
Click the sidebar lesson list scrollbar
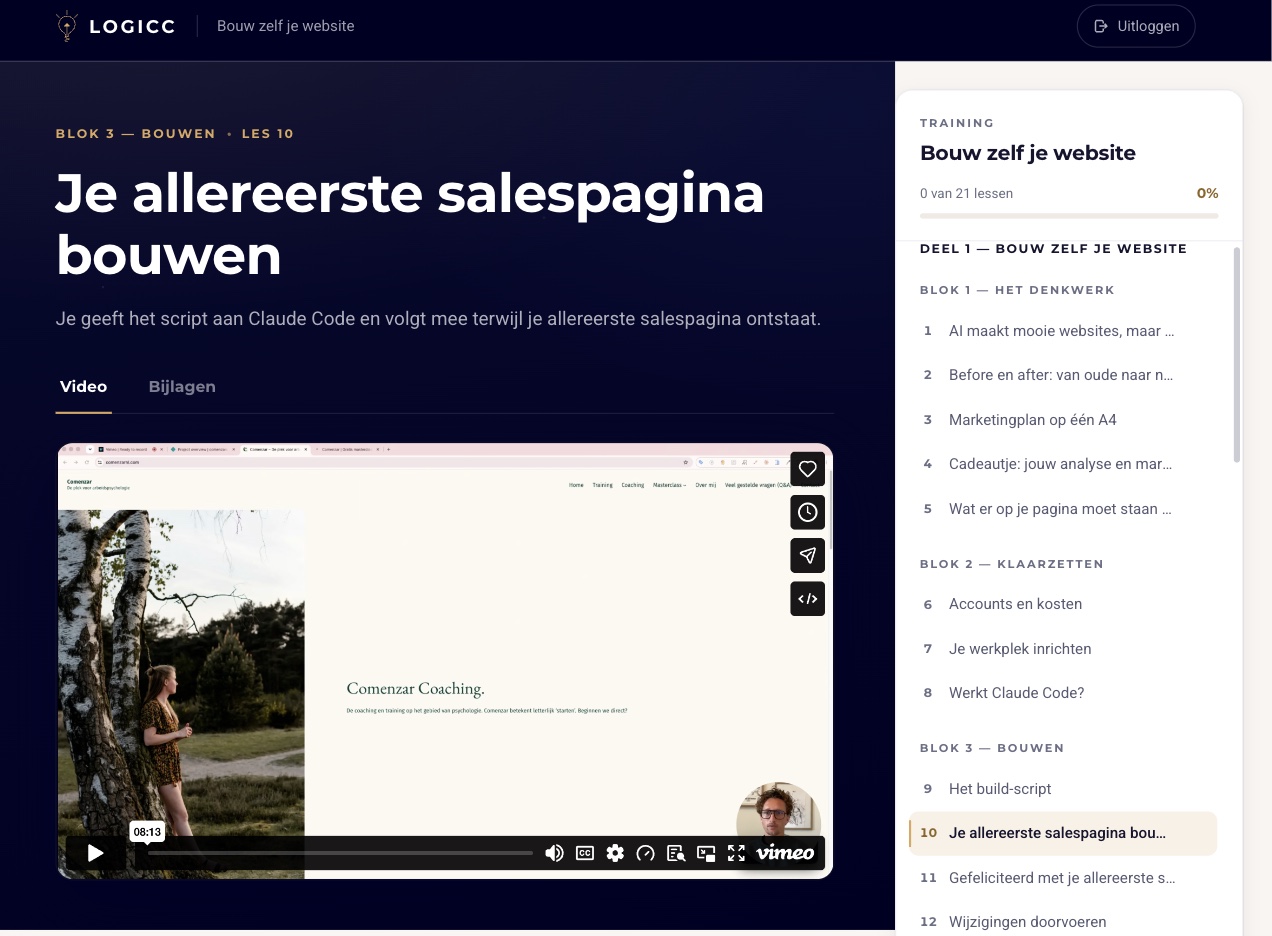coord(1237,355)
